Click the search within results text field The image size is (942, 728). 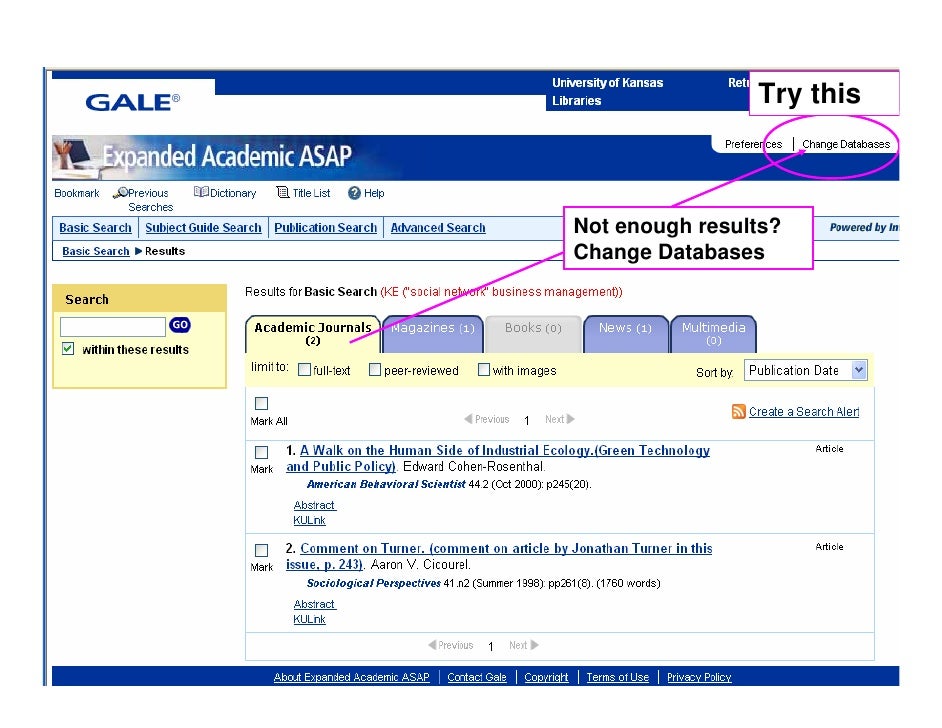pyautogui.click(x=112, y=327)
